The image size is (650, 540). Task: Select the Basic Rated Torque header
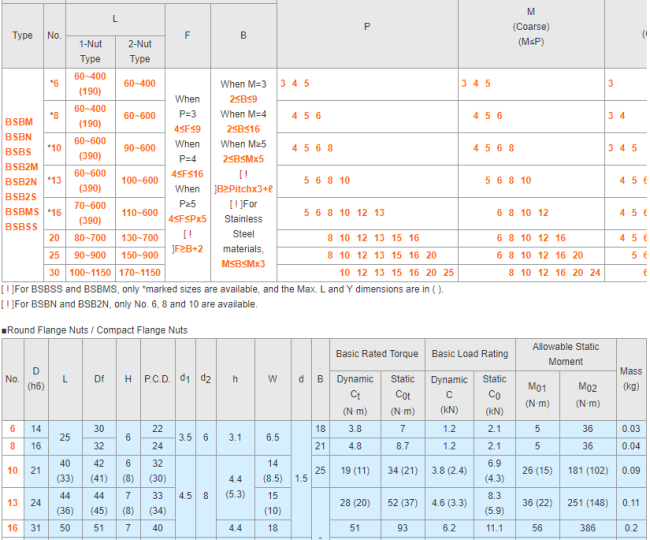click(376, 354)
